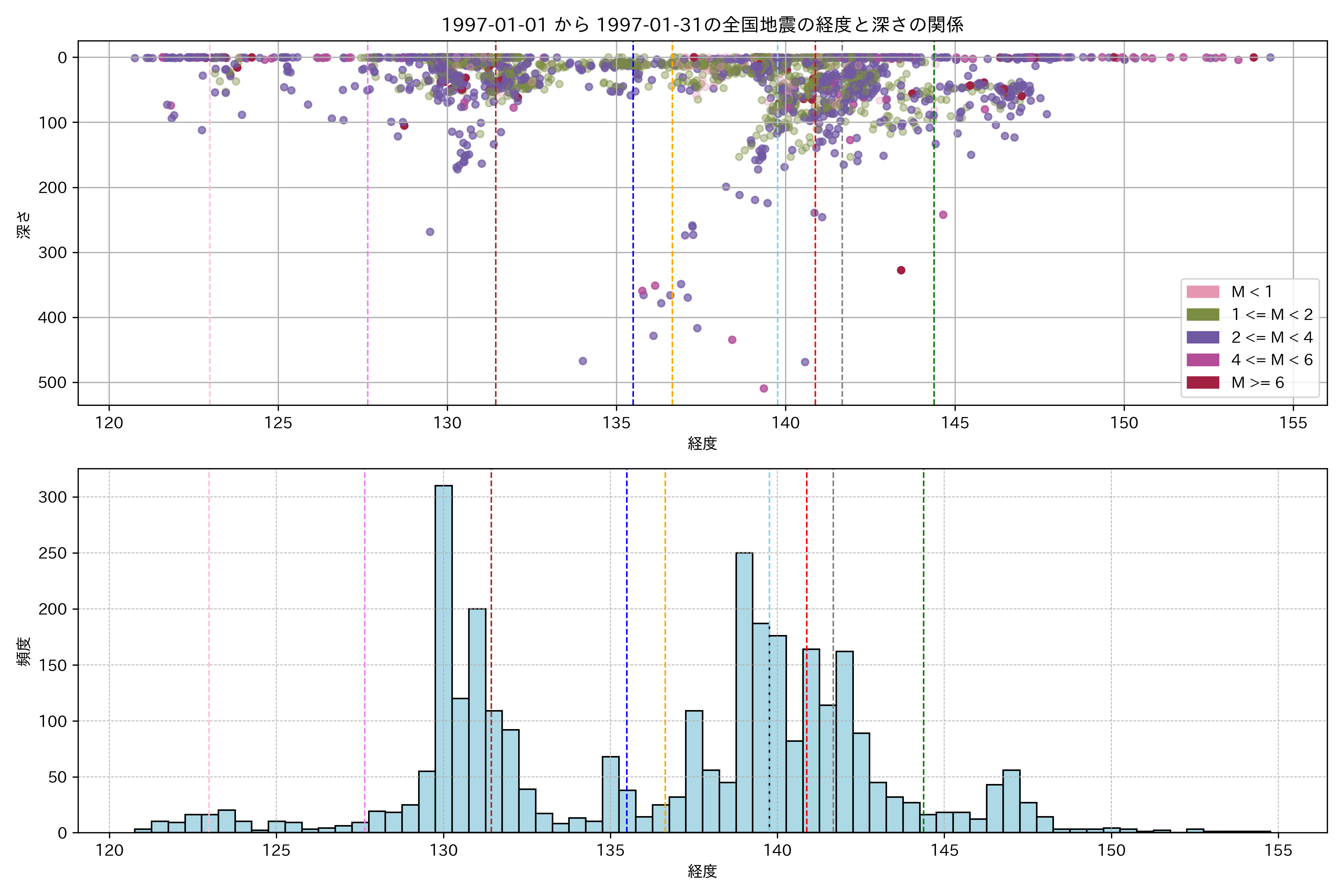Screen dimensions: 1344x896
Task: Click the chart title at the top
Action: [702, 25]
